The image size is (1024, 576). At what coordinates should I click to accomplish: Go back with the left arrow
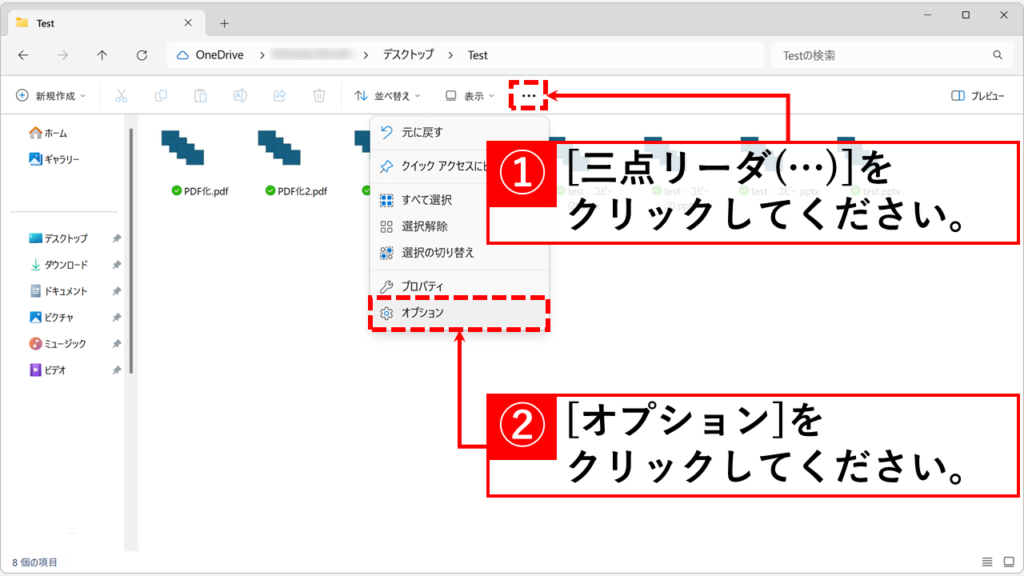tap(24, 56)
